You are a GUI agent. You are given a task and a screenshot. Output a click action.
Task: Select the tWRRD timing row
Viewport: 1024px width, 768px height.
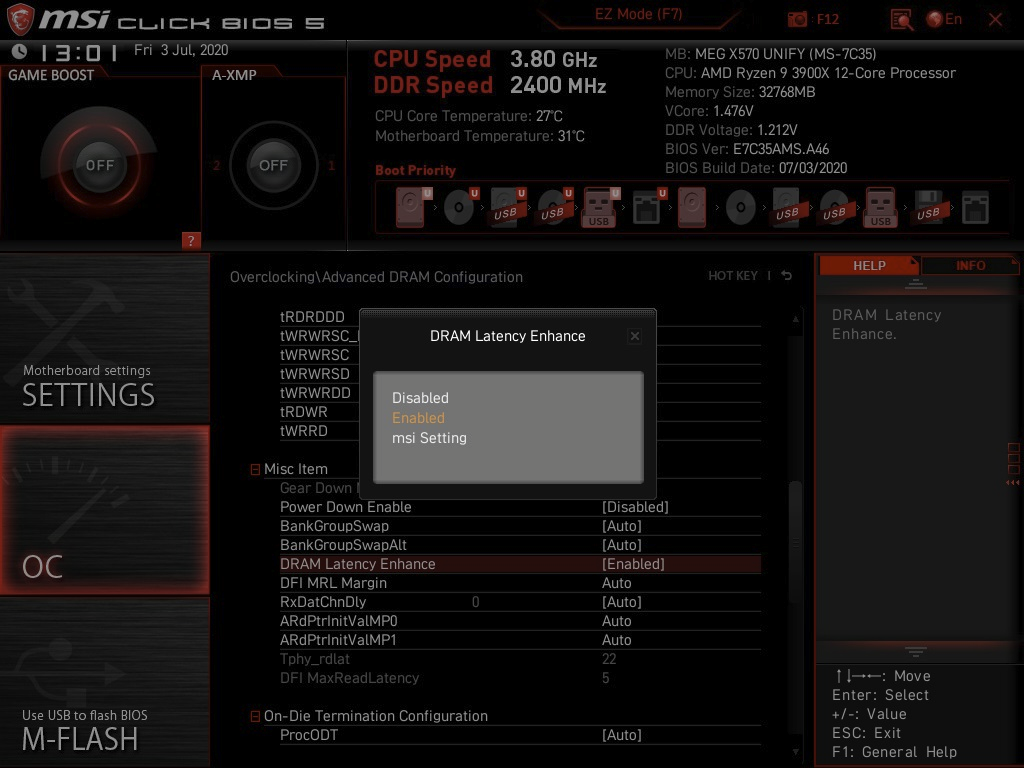[304, 431]
